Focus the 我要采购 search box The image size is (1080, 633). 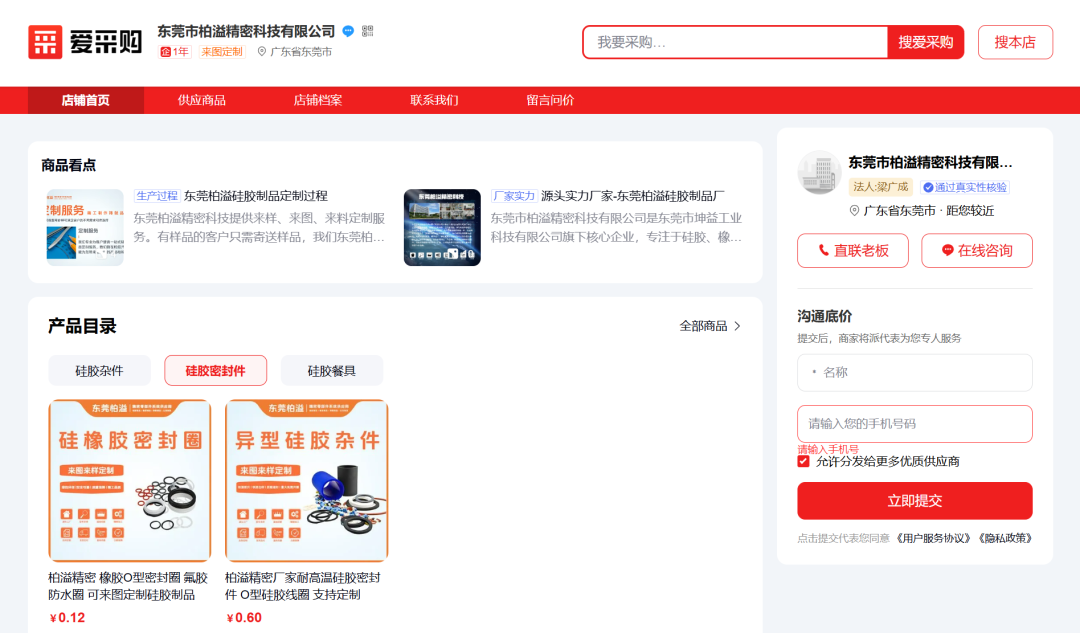coord(736,42)
